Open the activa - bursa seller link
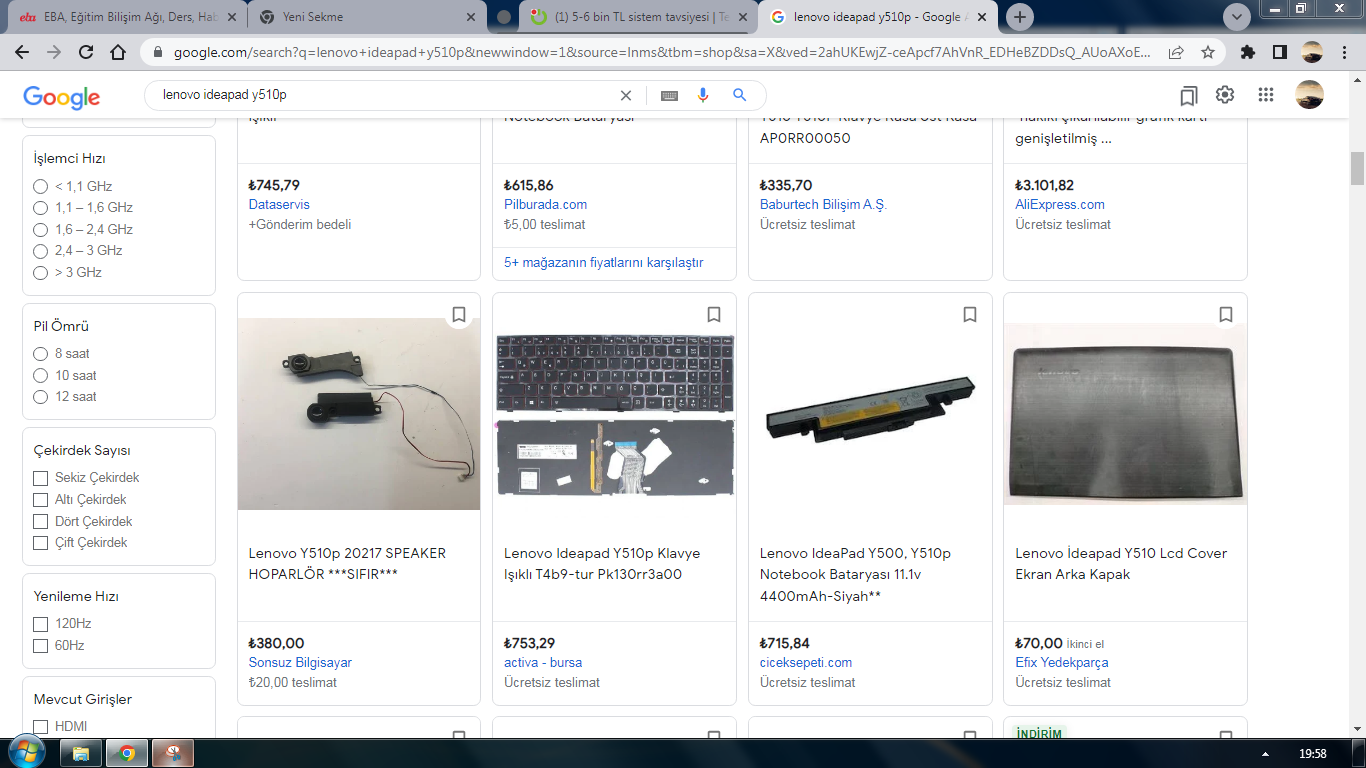The width and height of the screenshot is (1366, 768). coord(543,663)
